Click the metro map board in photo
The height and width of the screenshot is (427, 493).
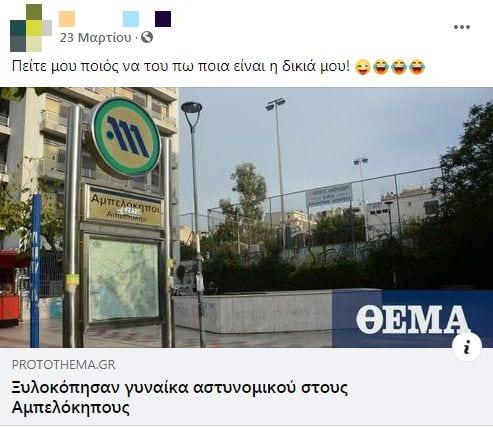[x=123, y=279]
